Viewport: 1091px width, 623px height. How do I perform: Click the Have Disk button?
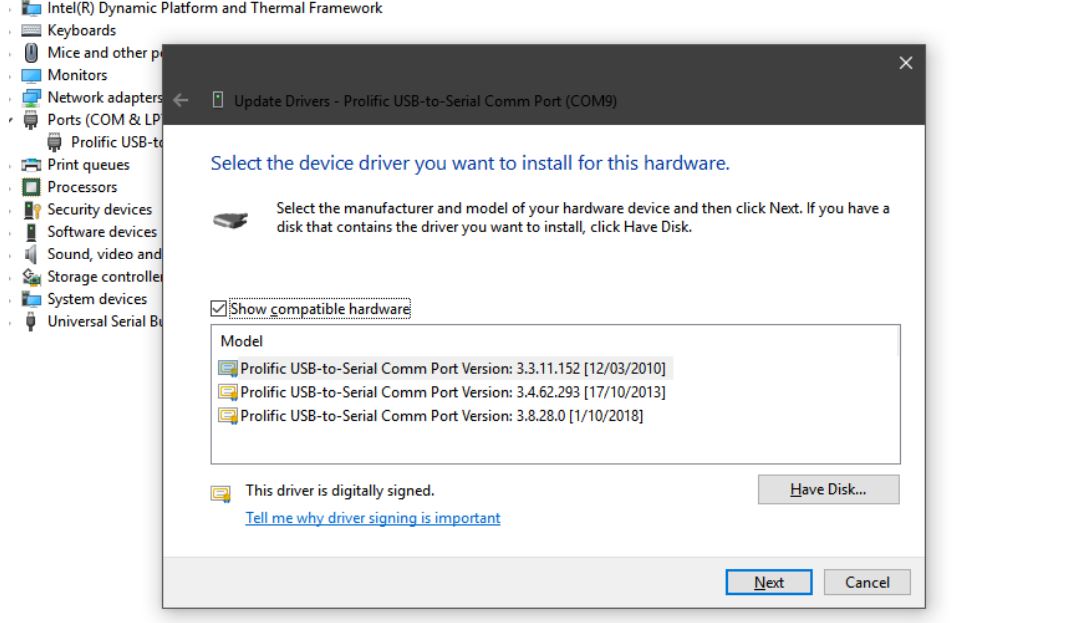828,489
